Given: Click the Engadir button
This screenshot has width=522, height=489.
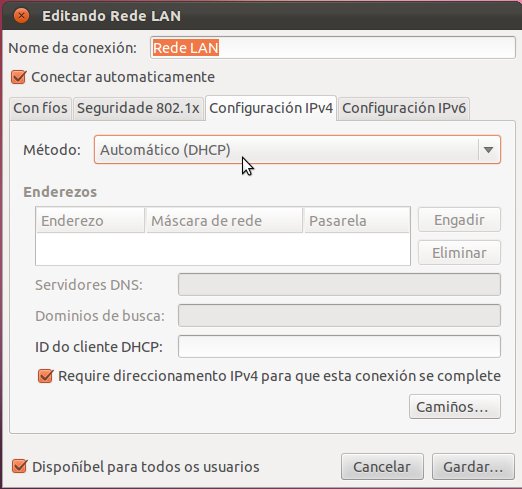Looking at the screenshot, I should (459, 220).
